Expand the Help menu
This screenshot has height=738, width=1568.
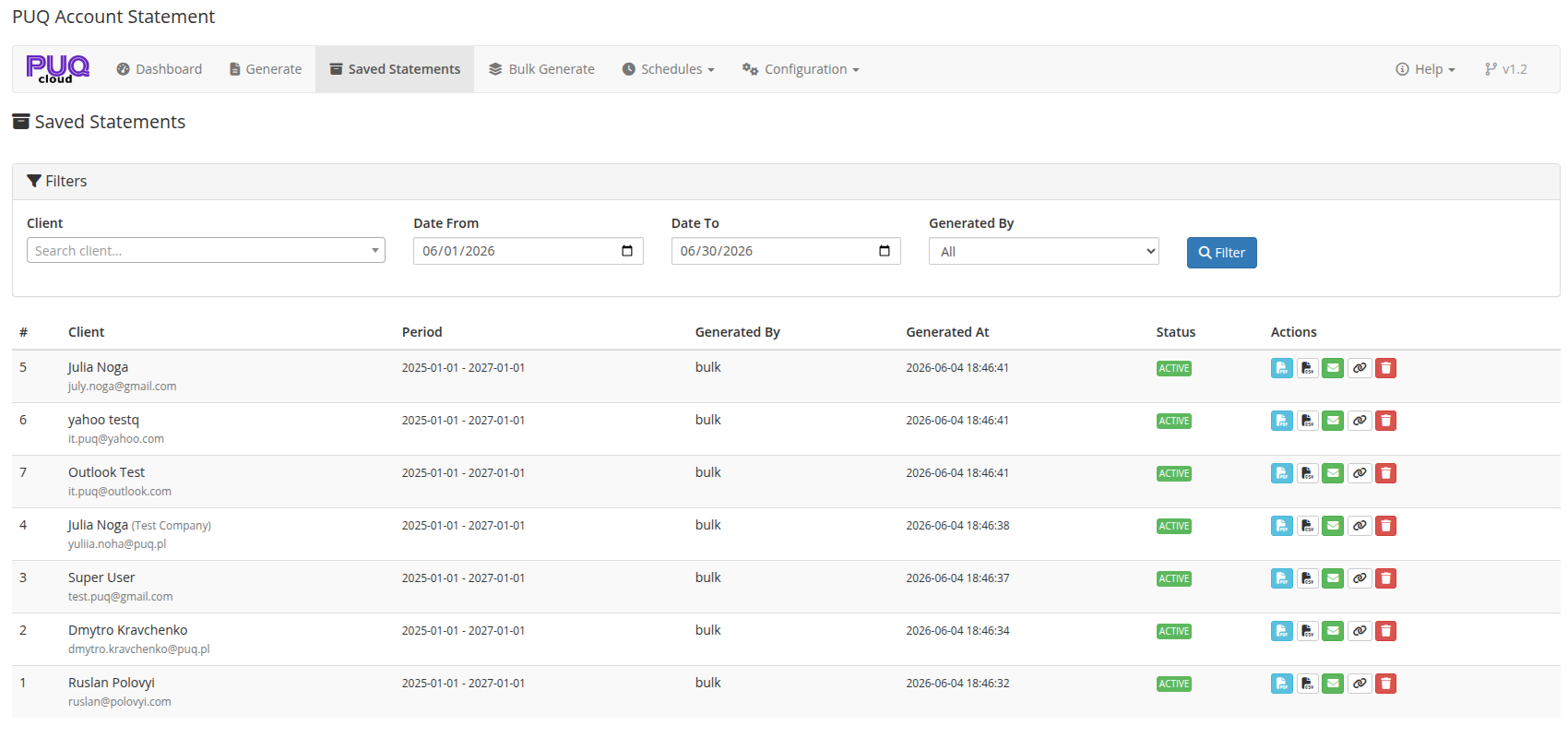[1425, 69]
